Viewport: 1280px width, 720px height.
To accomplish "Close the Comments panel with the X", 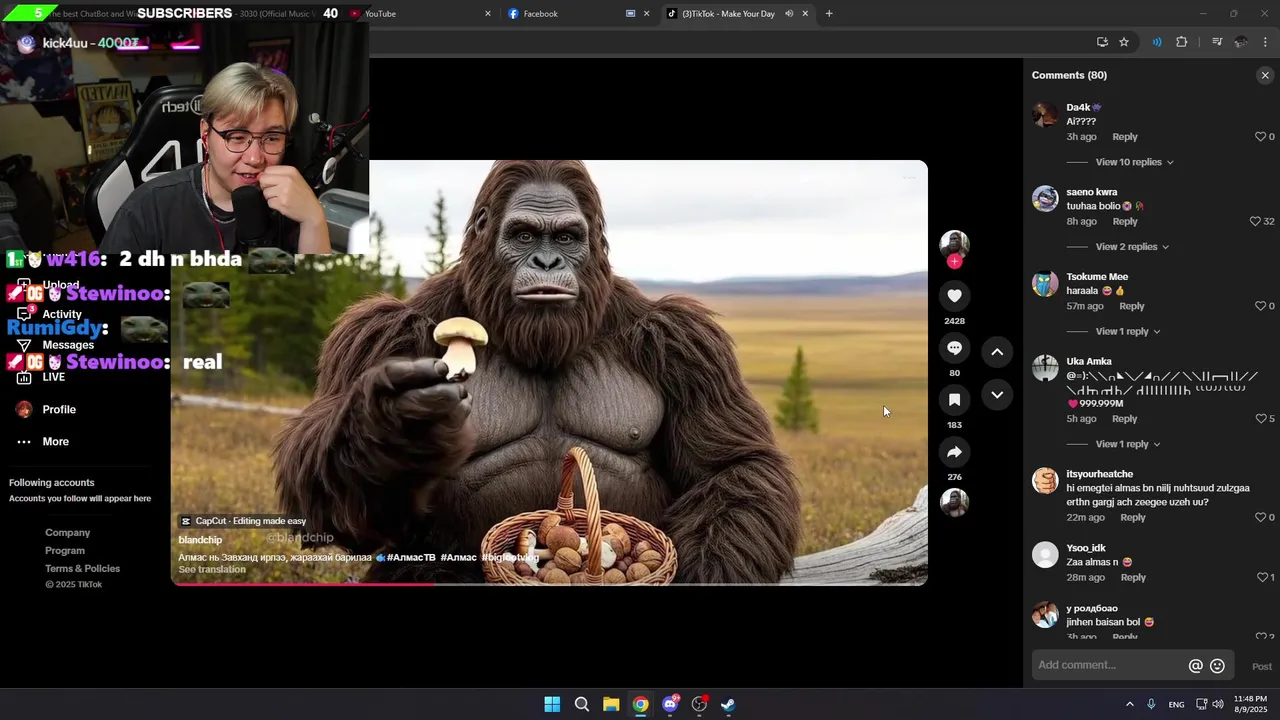I will [x=1265, y=75].
